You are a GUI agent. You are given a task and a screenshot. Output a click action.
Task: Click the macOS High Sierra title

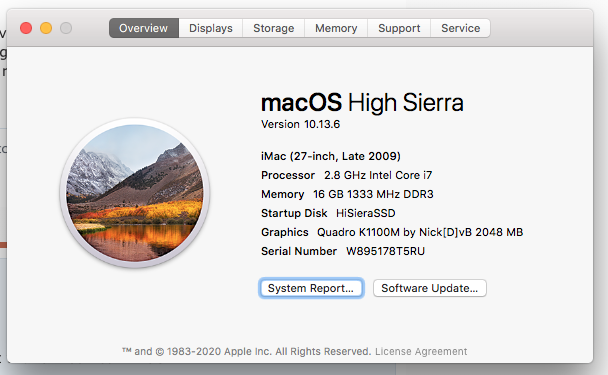click(362, 103)
